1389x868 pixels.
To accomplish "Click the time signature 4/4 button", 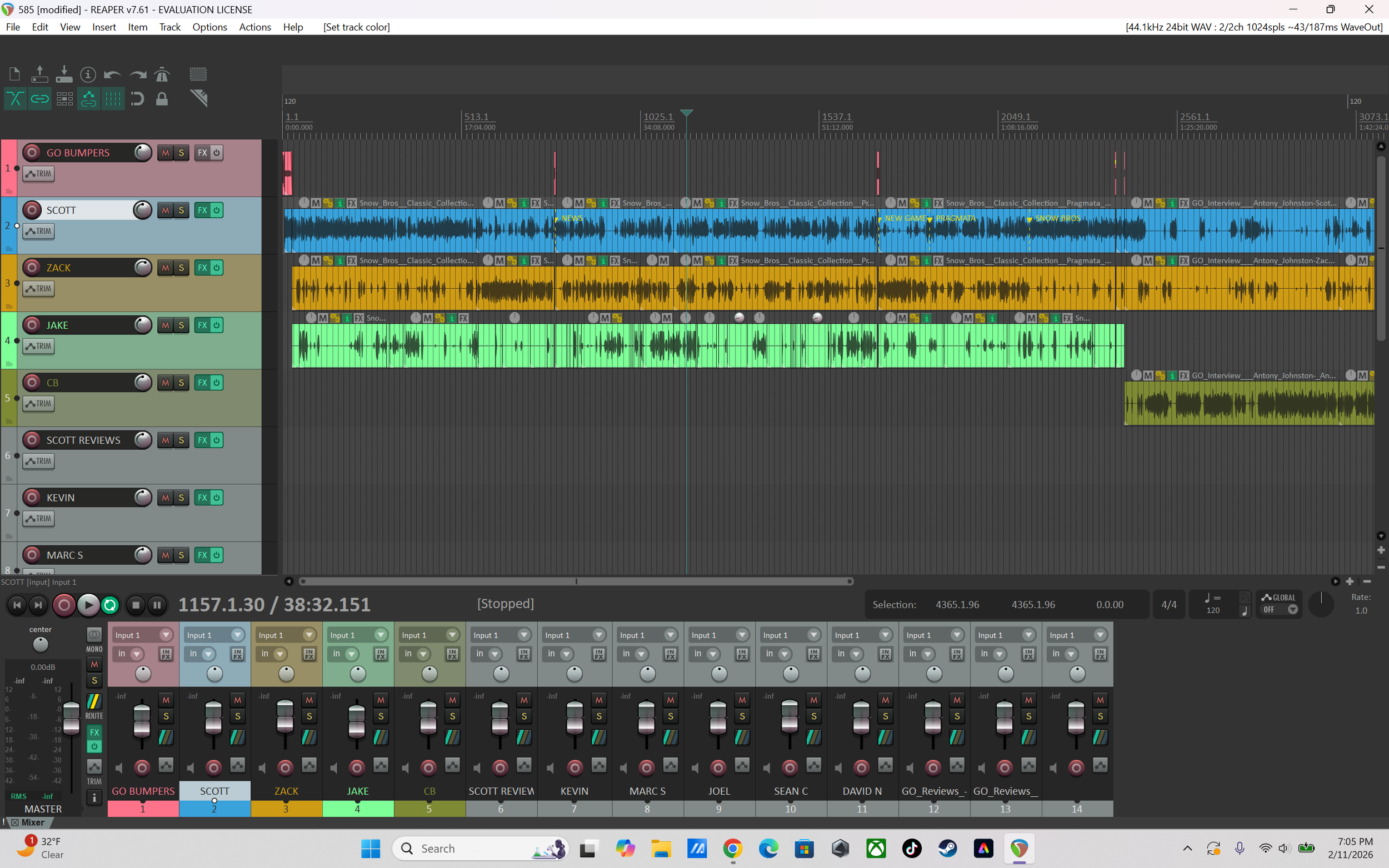I will pyautogui.click(x=1168, y=605).
